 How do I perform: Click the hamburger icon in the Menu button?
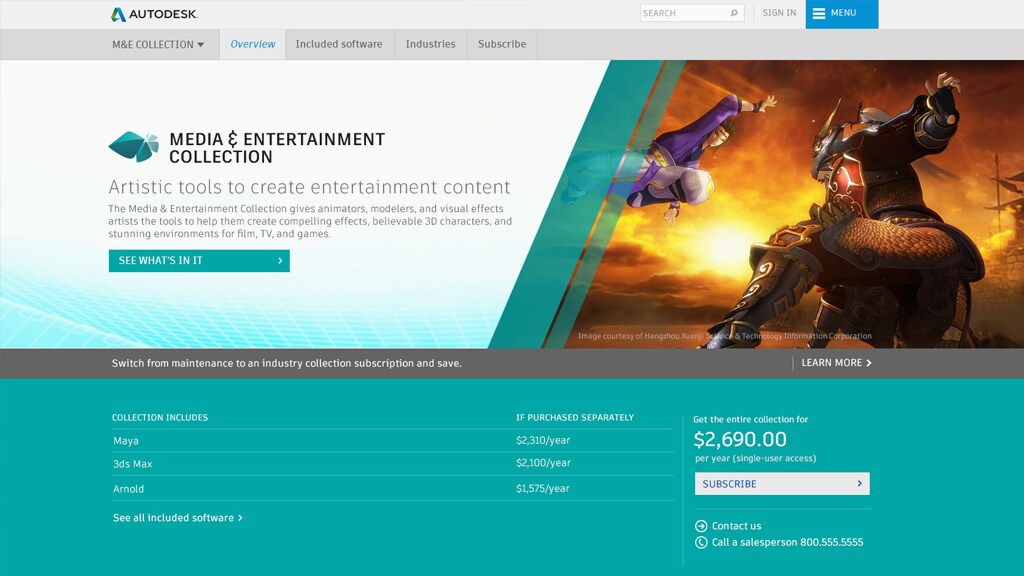click(818, 13)
